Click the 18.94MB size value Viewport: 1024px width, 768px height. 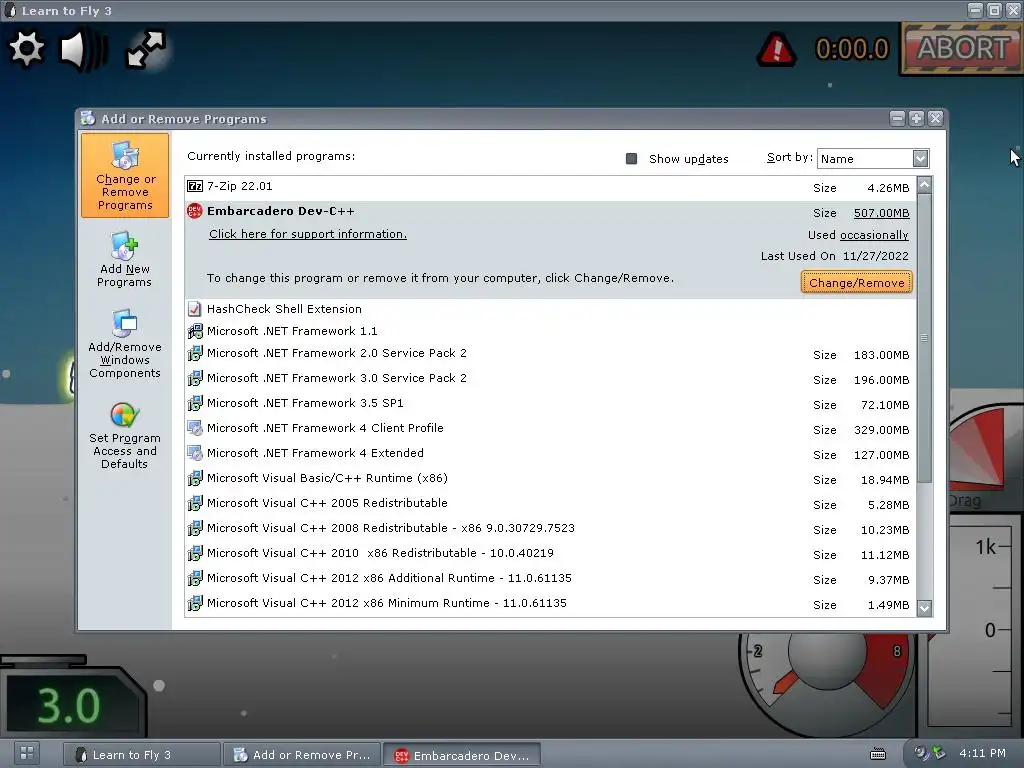(884, 480)
